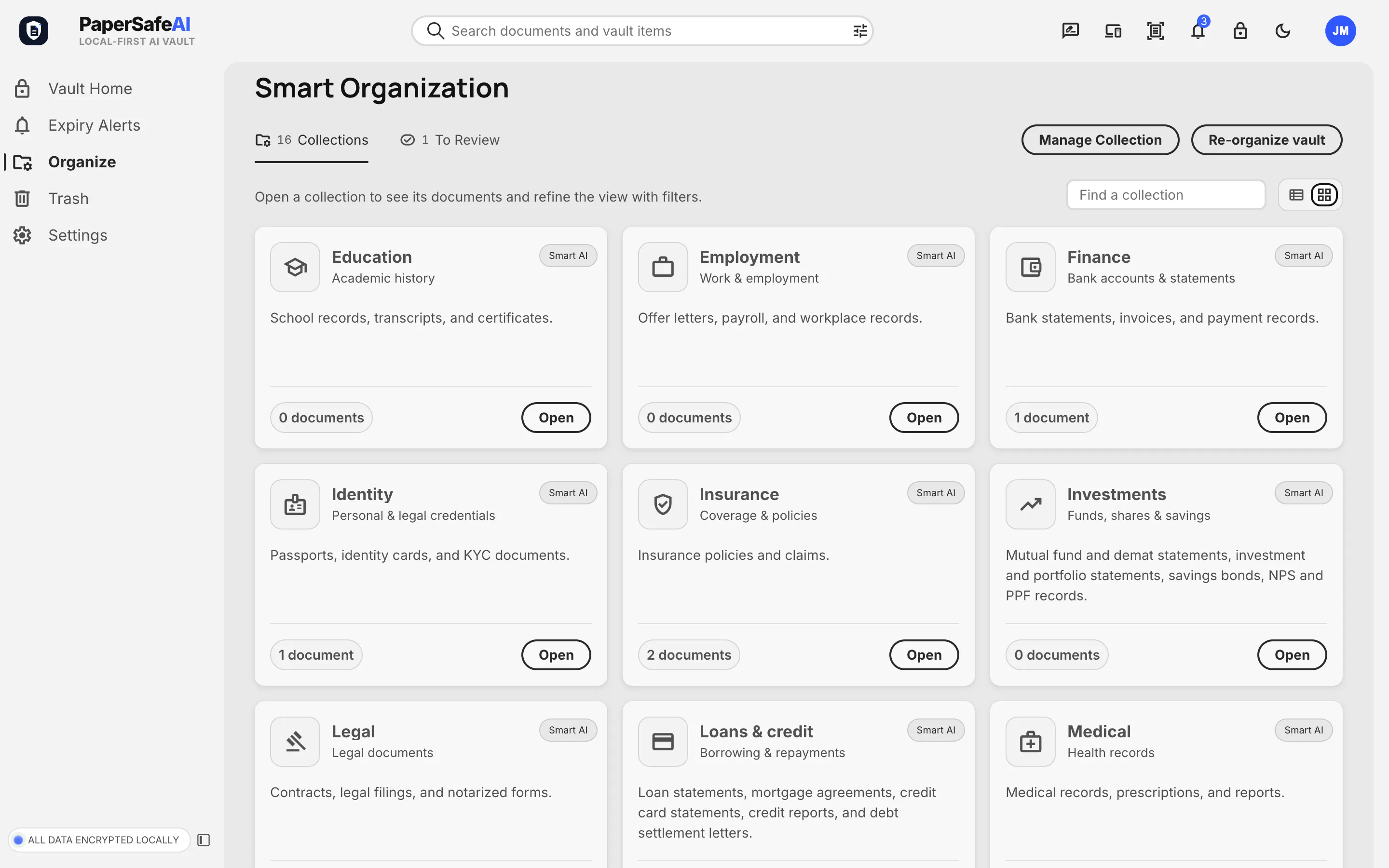Click the Manage Collection button
Screen dimensions: 1389x868
click(1100, 140)
